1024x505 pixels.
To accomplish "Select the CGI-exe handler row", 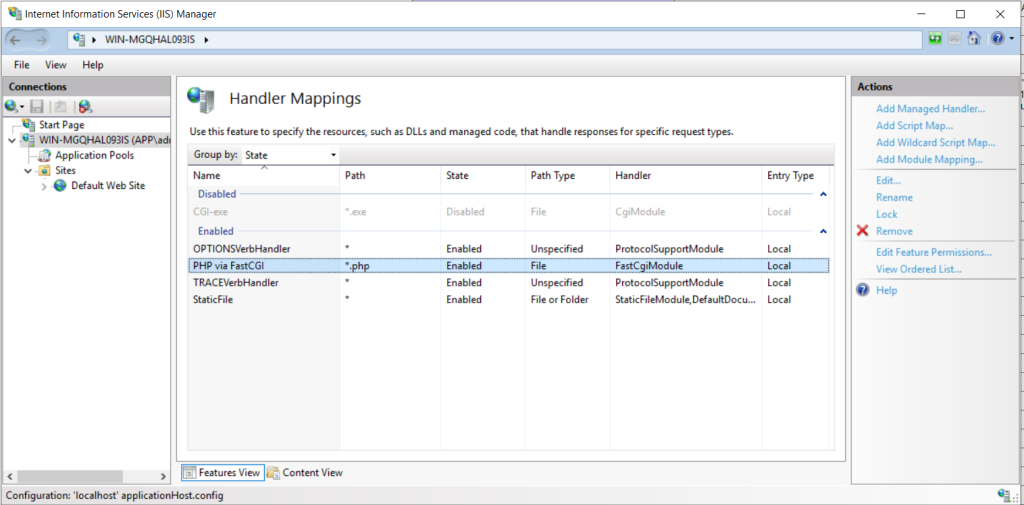I will [x=508, y=212].
